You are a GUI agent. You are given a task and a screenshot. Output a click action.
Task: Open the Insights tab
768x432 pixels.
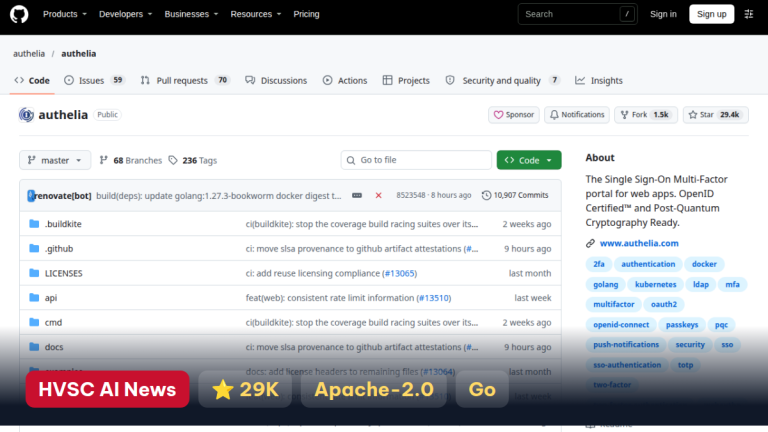click(x=599, y=80)
